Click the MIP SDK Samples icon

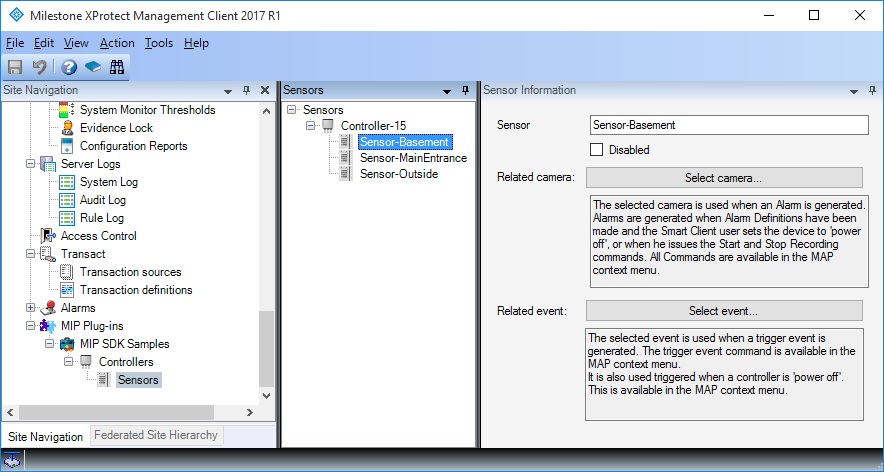67,344
